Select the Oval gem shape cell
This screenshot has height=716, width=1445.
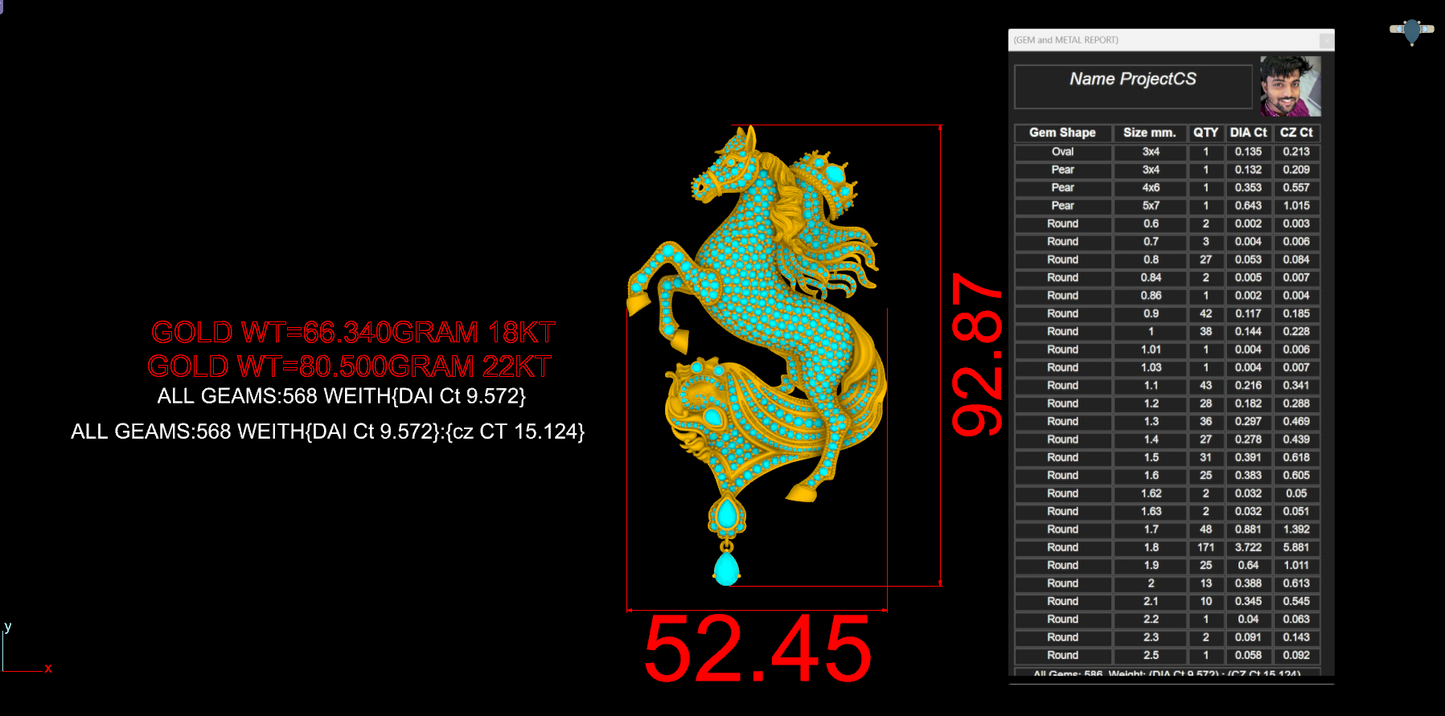pos(1063,152)
